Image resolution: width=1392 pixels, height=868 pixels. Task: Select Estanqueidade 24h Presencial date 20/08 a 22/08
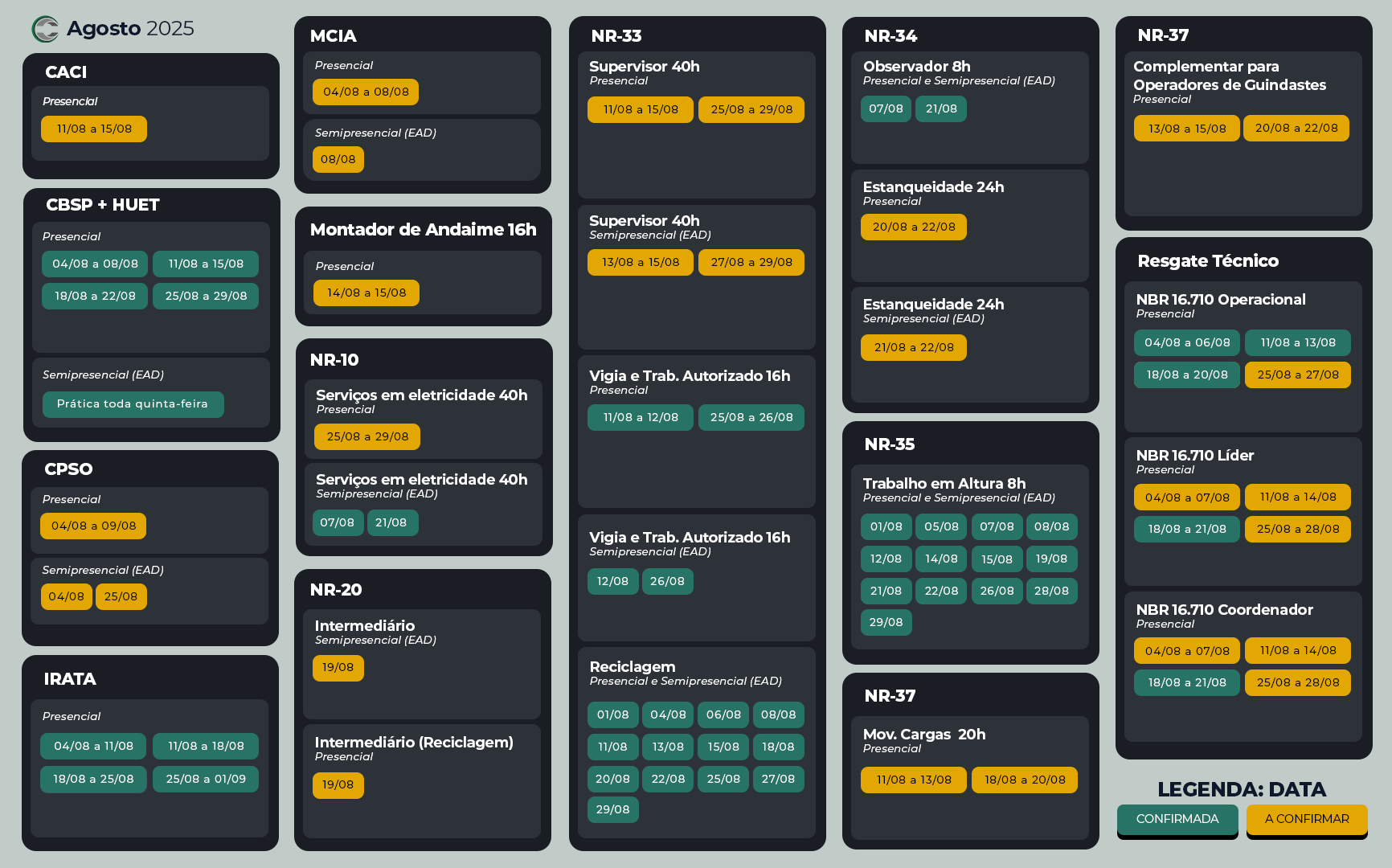[914, 227]
